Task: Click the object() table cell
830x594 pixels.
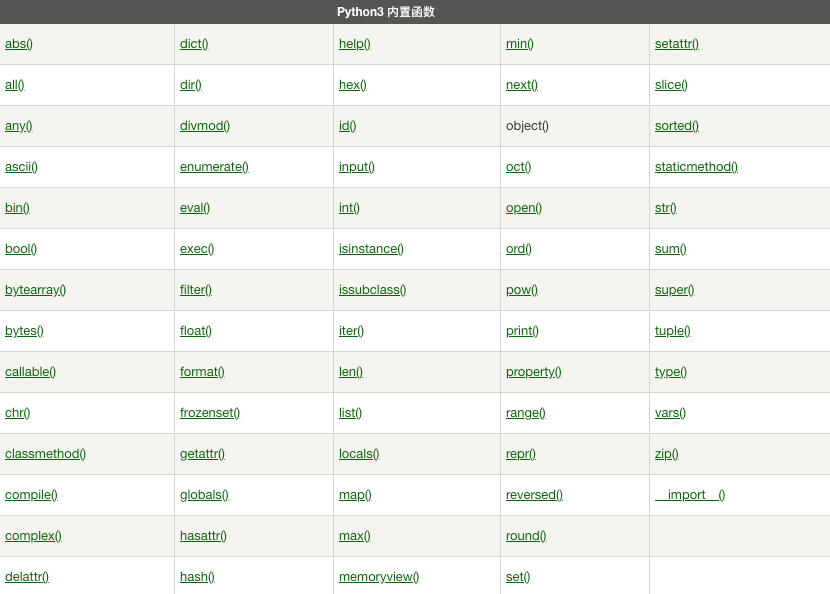Action: tap(527, 126)
